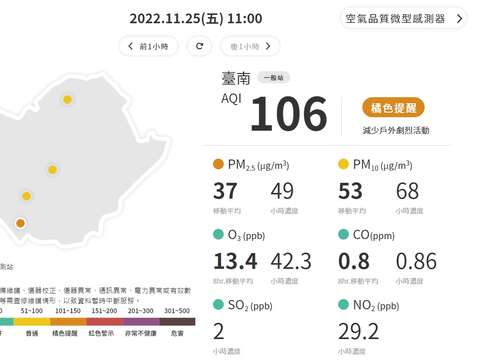
Task: Select the middle yellow station dot on map
Action: click(x=52, y=170)
